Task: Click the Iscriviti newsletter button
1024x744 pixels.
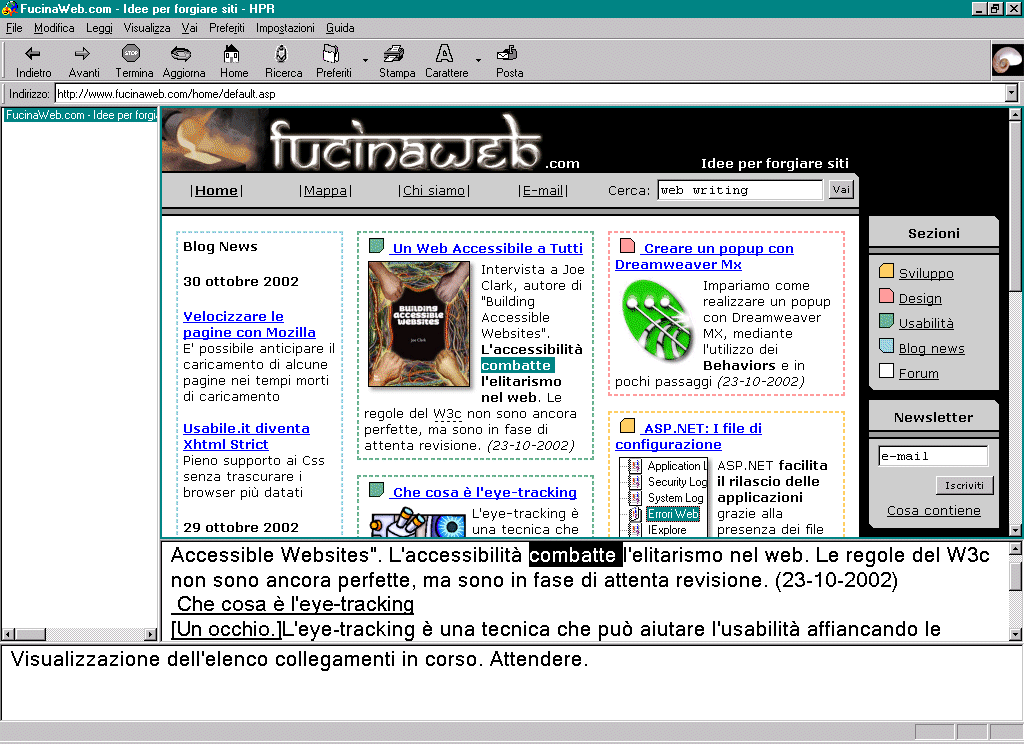Action: pos(965,485)
